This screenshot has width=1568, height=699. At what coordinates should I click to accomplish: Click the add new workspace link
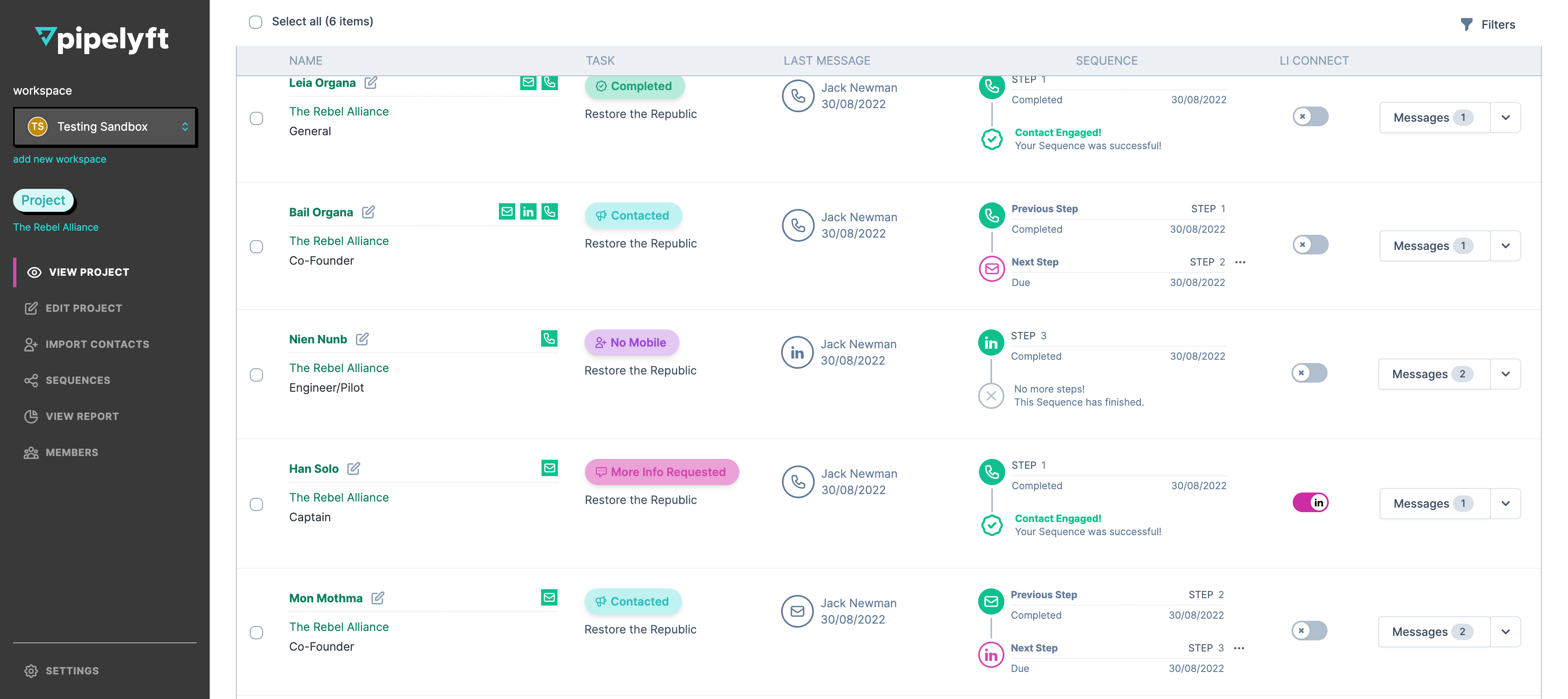59,159
